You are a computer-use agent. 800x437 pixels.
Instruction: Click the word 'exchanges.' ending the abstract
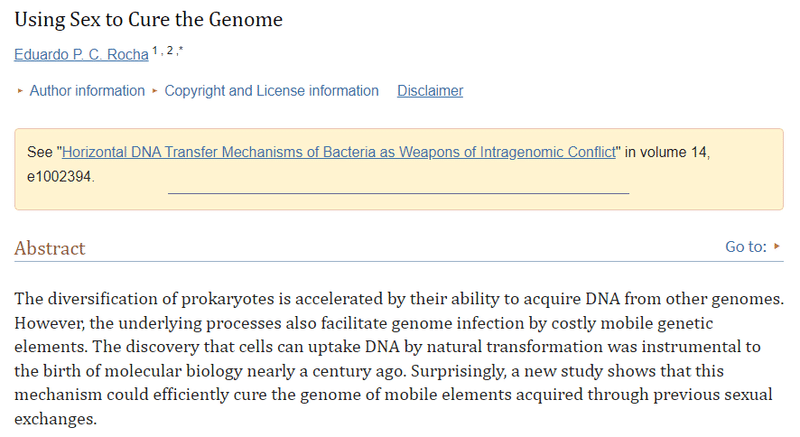[x=56, y=419]
